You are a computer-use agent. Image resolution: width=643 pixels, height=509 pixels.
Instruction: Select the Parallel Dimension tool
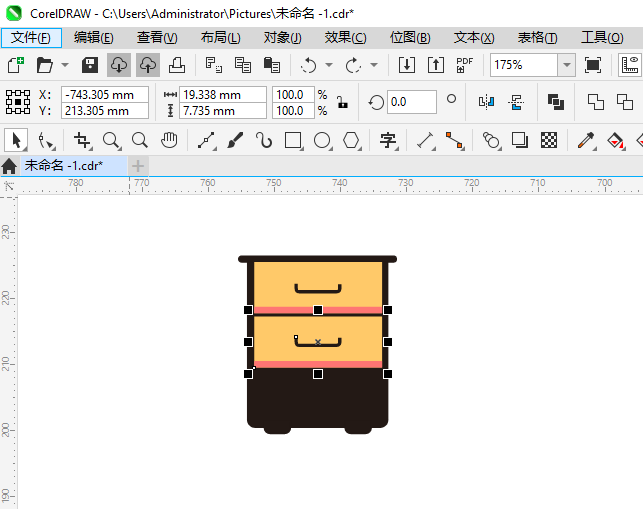[425, 140]
